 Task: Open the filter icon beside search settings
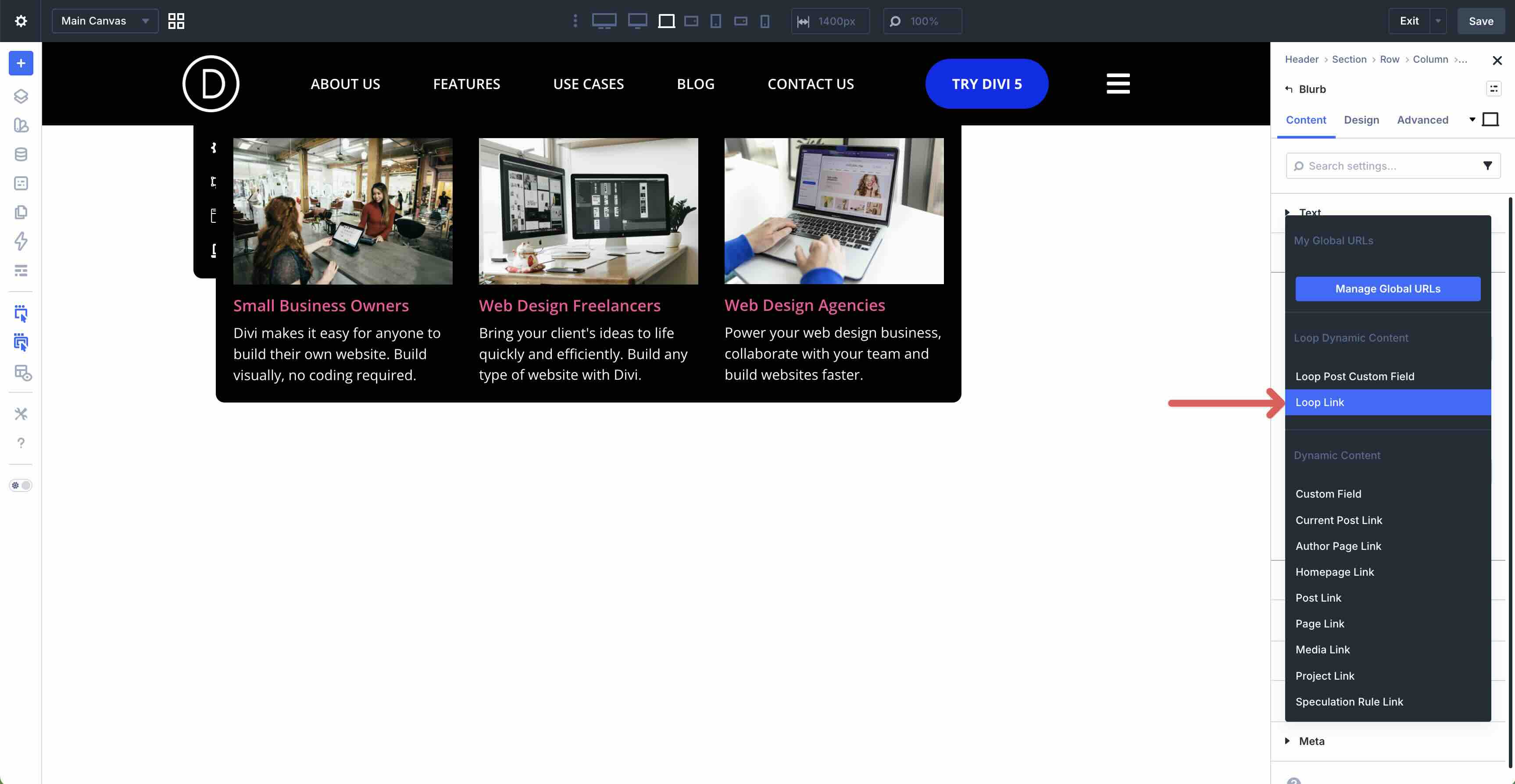coord(1488,165)
